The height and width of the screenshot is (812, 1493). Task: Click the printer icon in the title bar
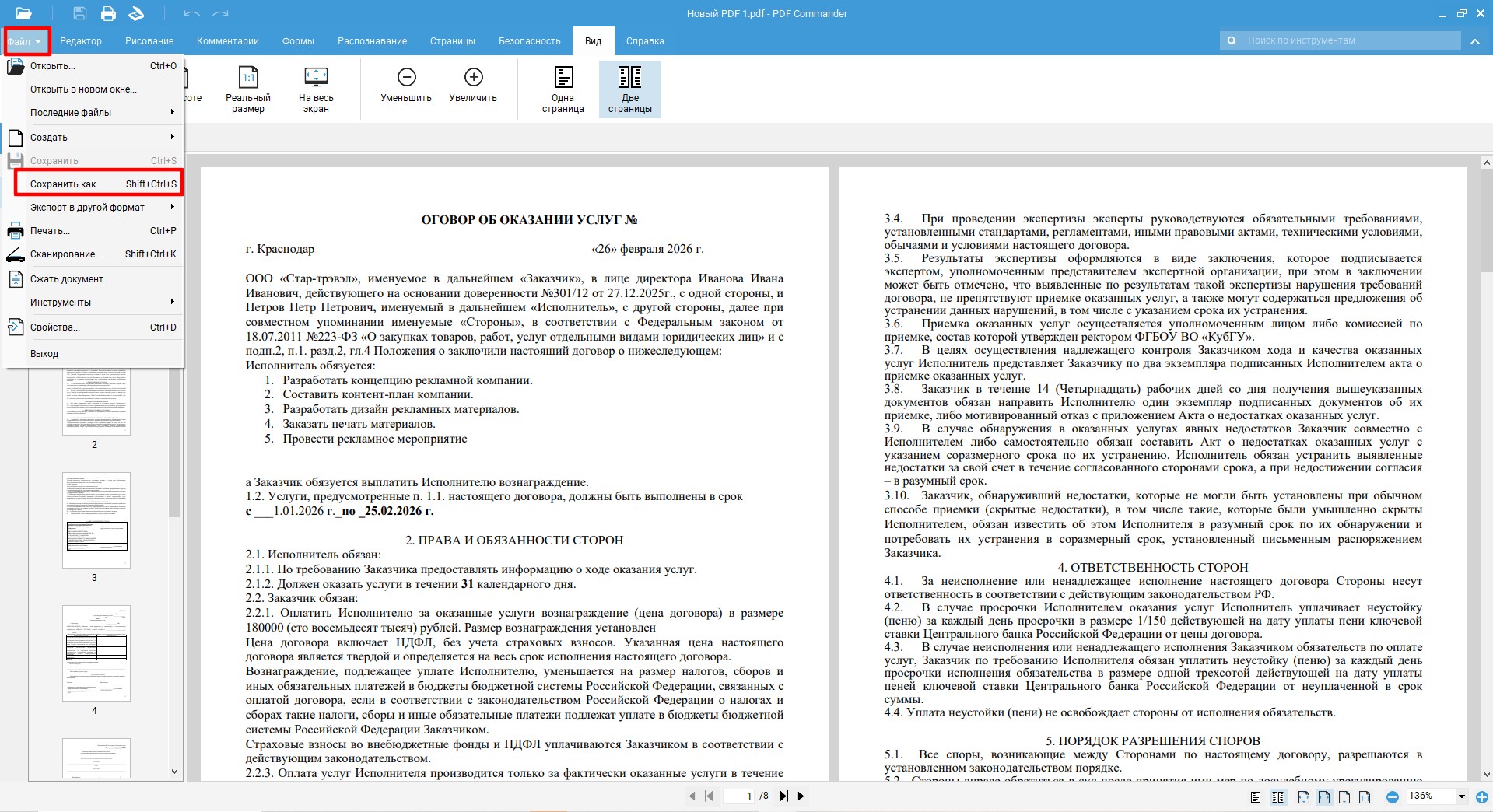point(108,13)
